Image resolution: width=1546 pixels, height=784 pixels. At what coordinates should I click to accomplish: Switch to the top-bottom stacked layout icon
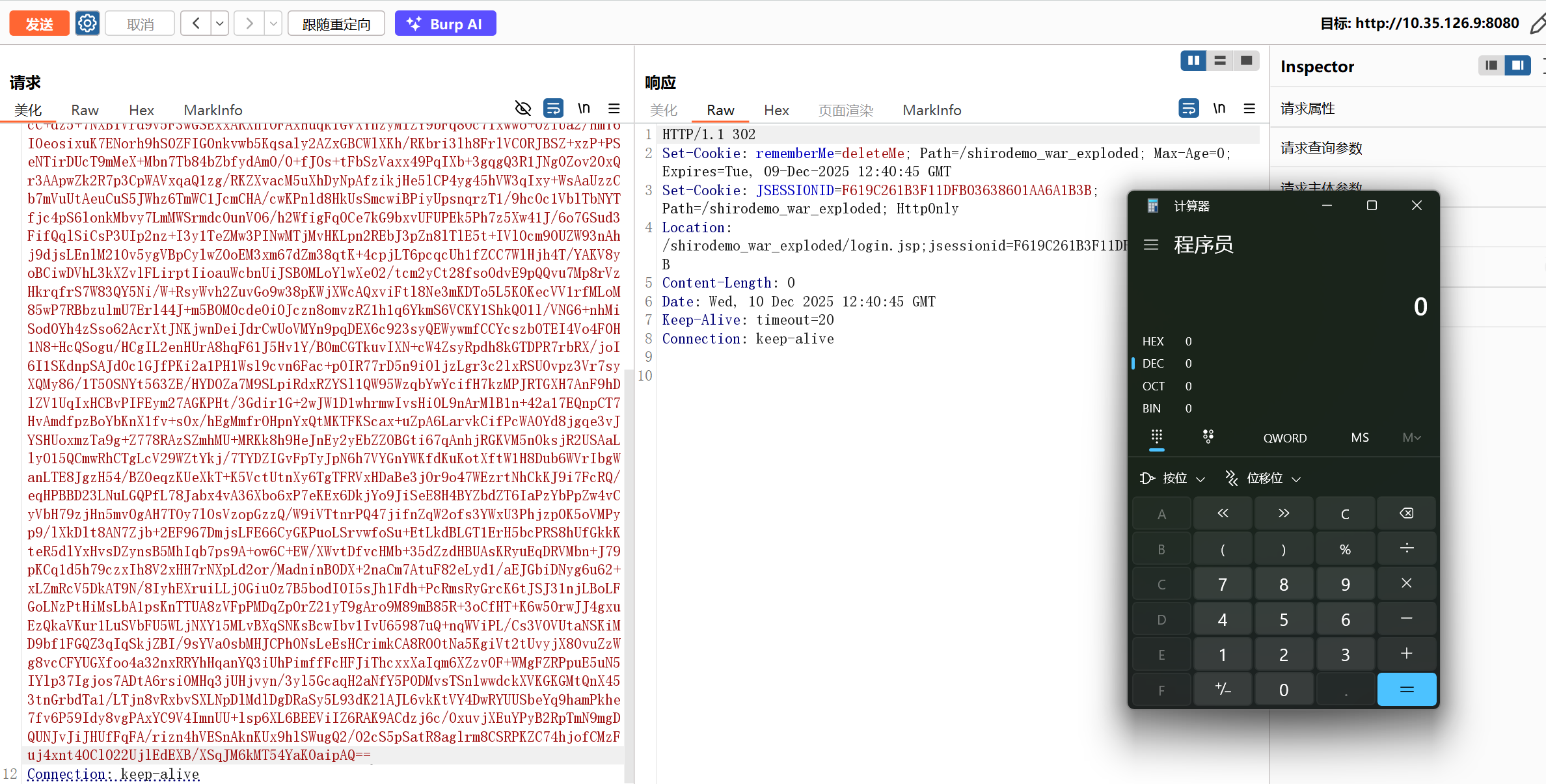tap(1220, 61)
